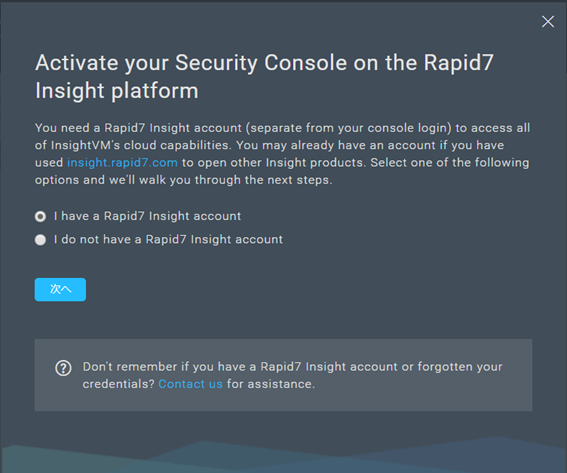The image size is (567, 473).
Task: Click the 'options and we'll walk you through' sentence
Action: (x=183, y=180)
